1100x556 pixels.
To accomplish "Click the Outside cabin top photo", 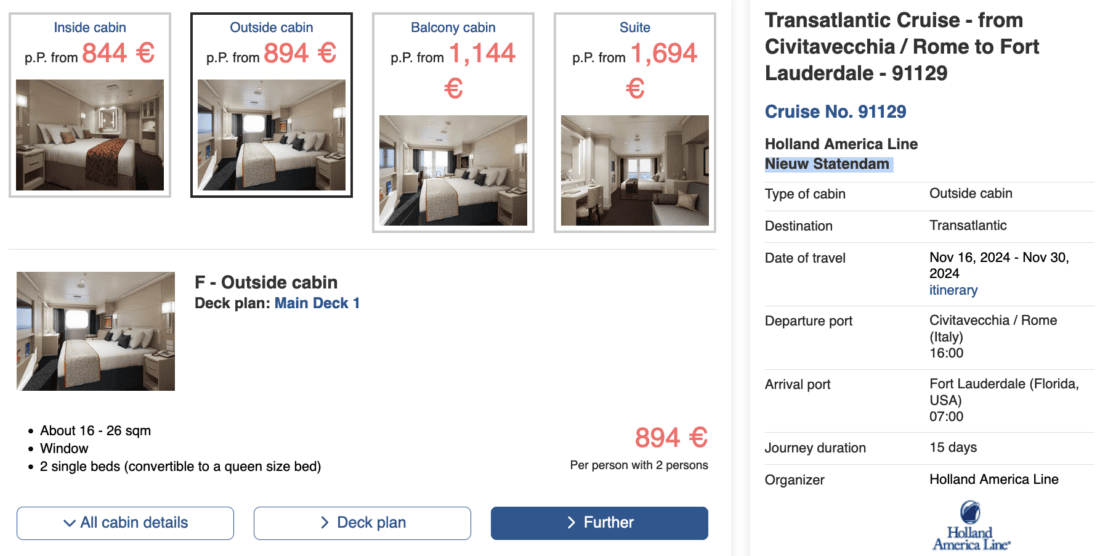I will 272,135.
